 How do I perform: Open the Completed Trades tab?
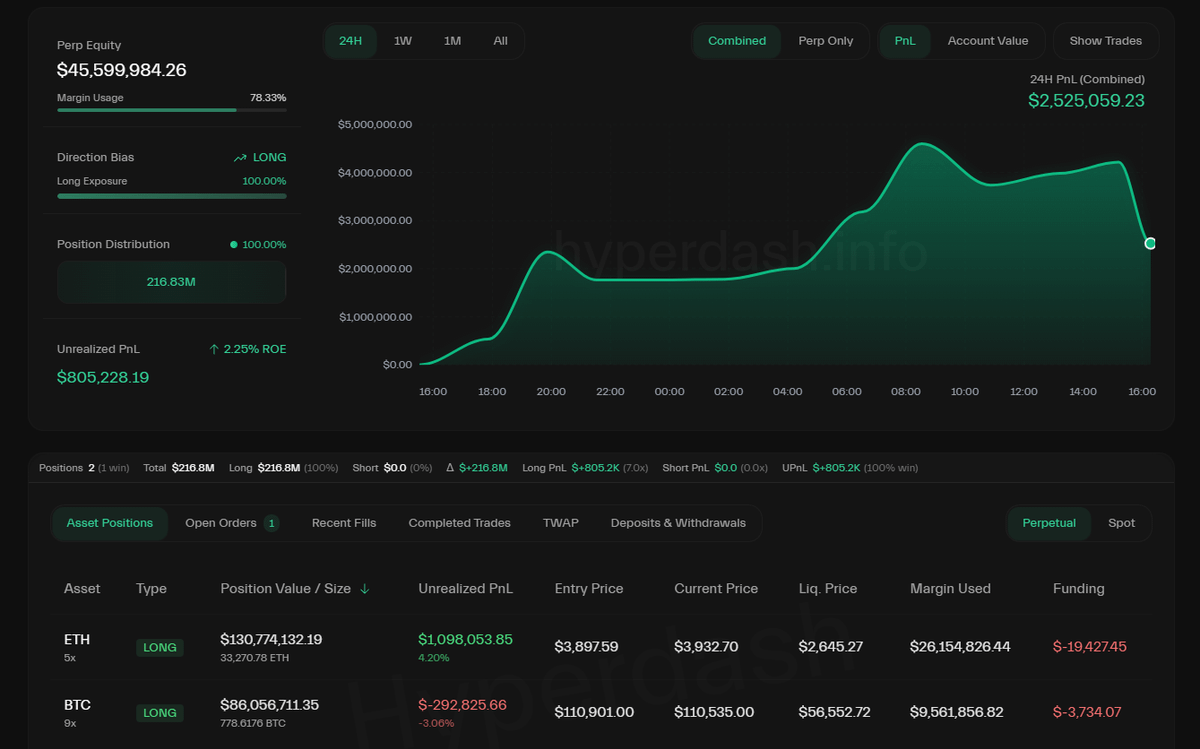[459, 522]
